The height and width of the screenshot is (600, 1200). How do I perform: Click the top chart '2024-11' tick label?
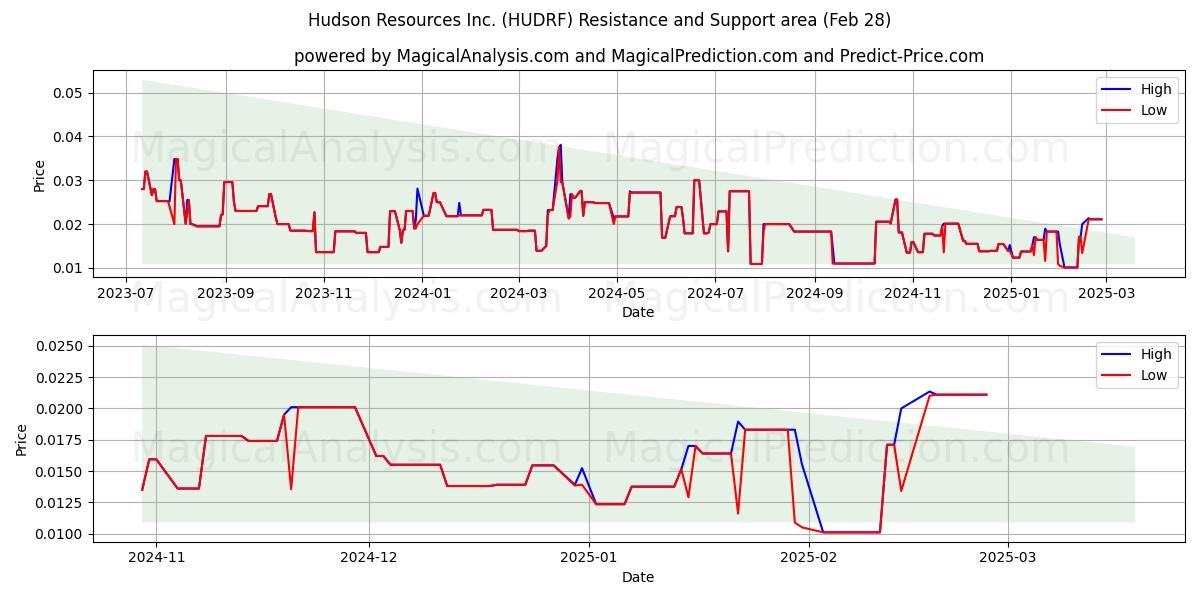point(912,292)
